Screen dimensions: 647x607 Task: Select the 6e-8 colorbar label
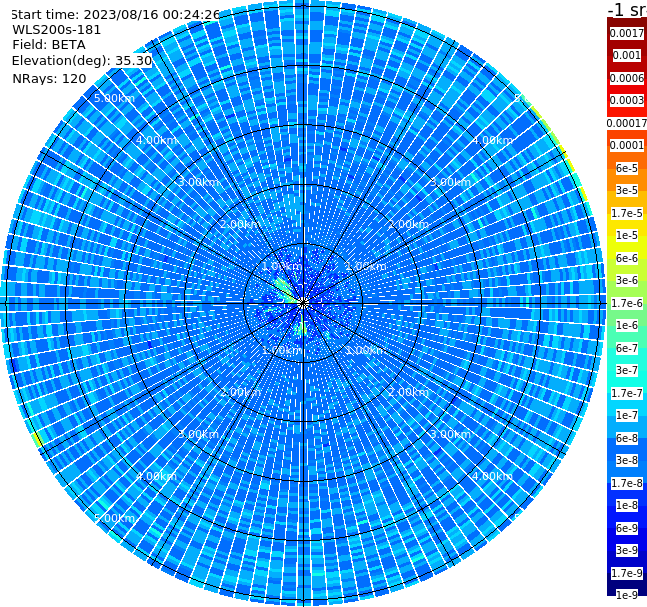tap(627, 438)
